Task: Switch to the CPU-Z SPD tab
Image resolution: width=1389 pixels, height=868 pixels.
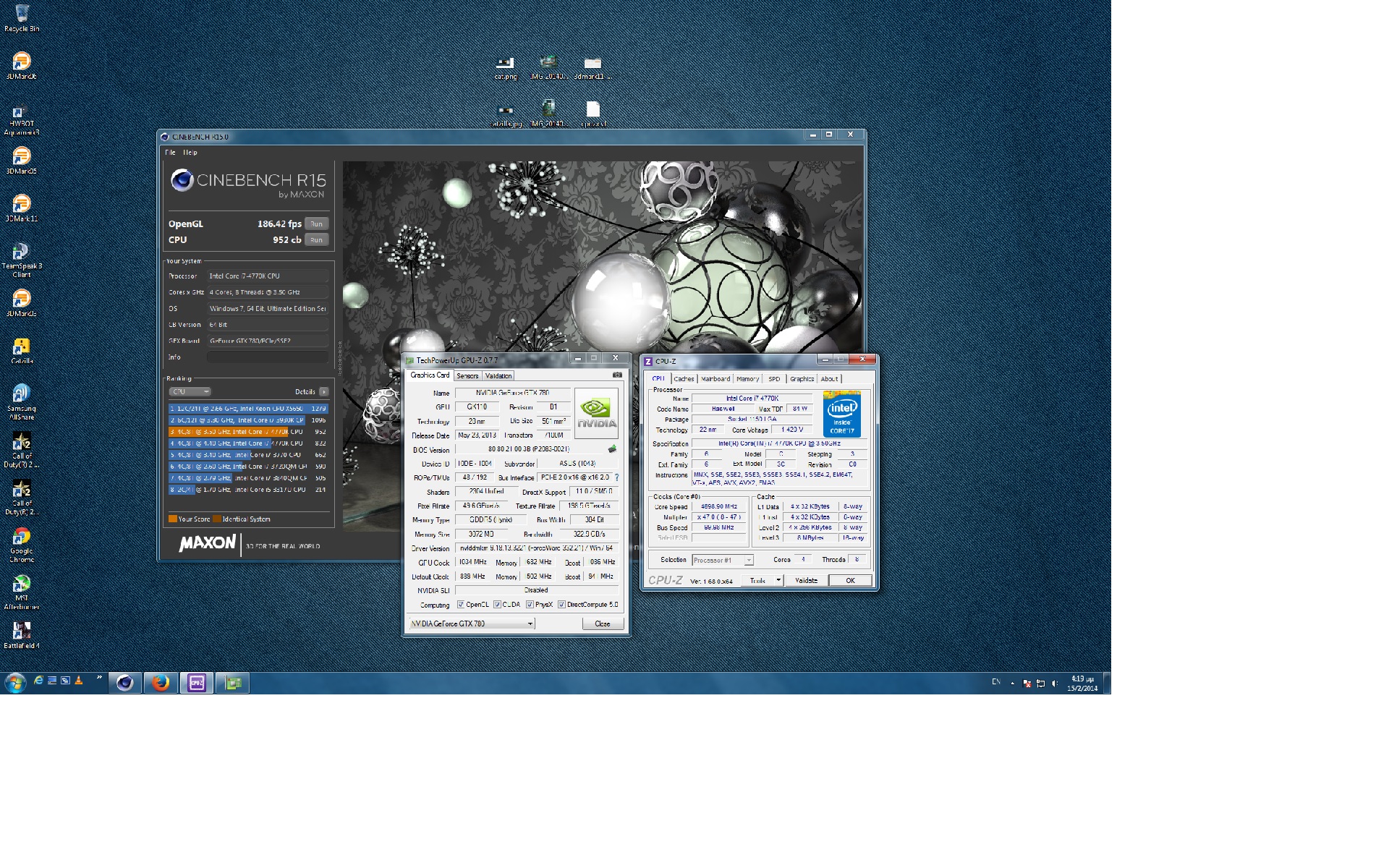Action: pyautogui.click(x=774, y=379)
